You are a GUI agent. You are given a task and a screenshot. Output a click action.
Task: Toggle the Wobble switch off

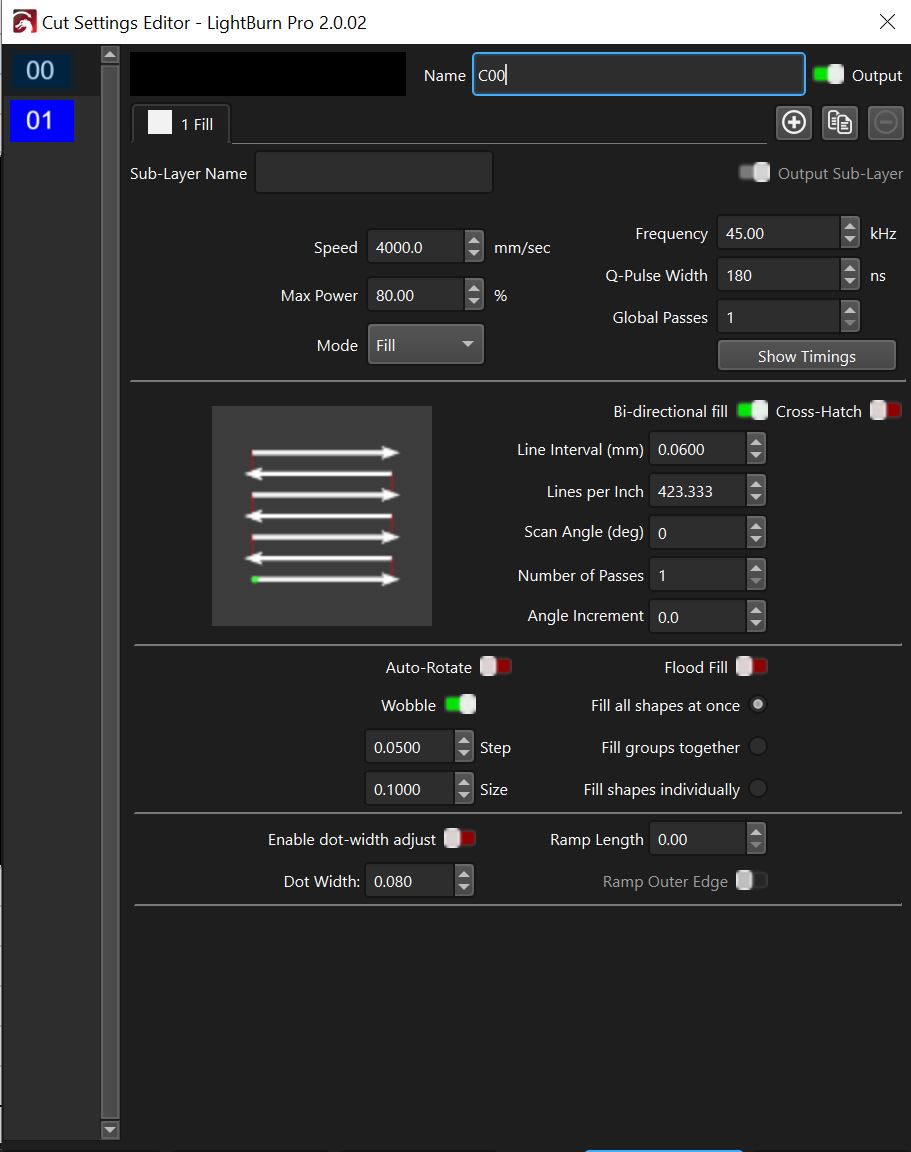tap(461, 705)
